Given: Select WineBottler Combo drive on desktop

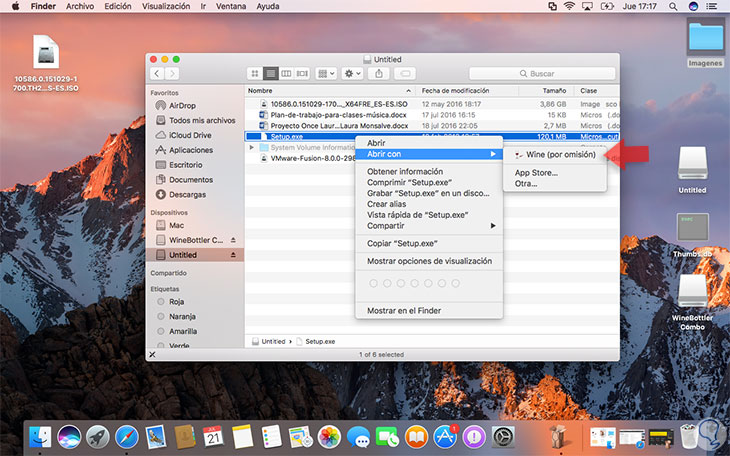Looking at the screenshot, I should (x=692, y=302).
